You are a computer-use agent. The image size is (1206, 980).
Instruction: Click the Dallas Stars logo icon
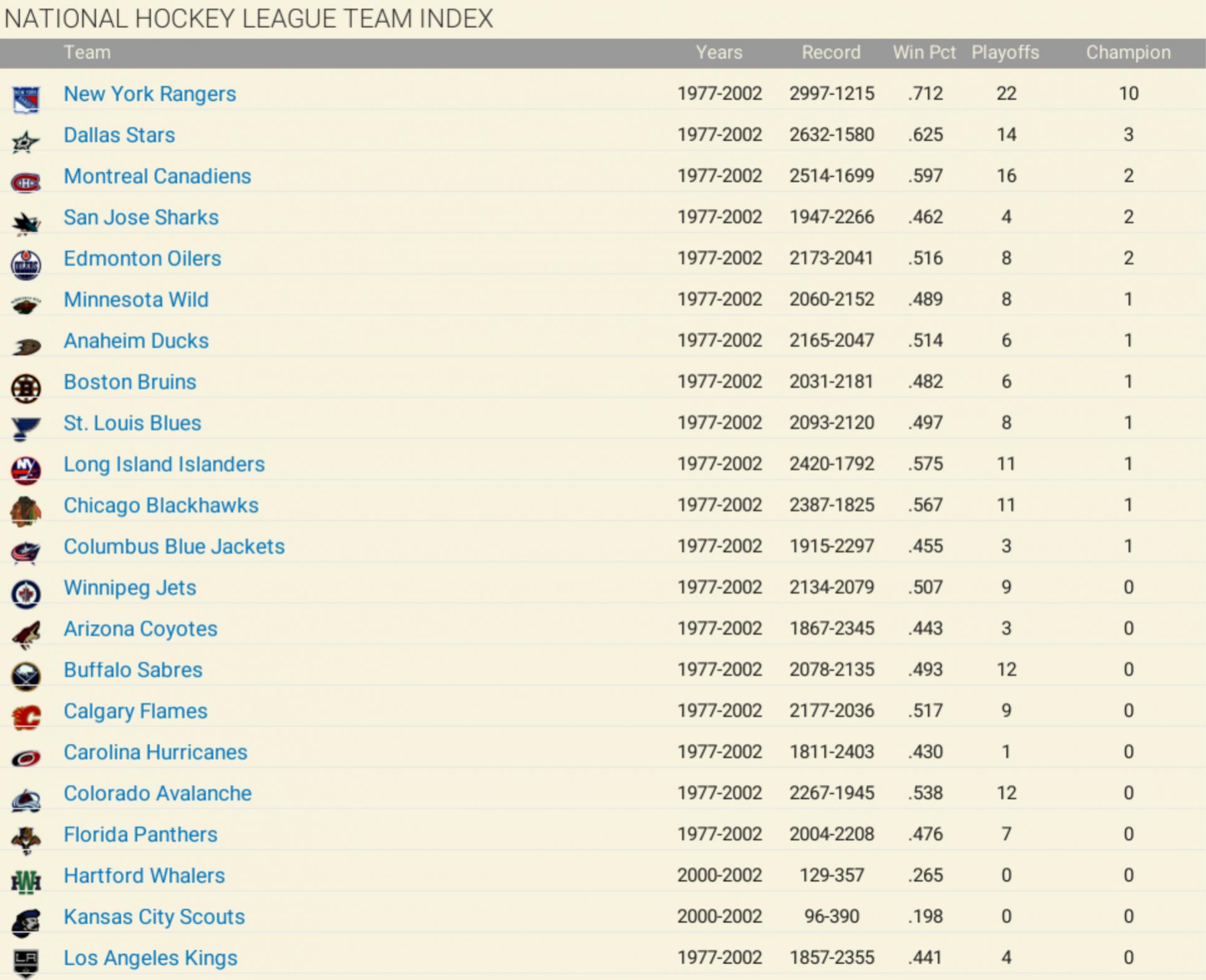tap(26, 142)
